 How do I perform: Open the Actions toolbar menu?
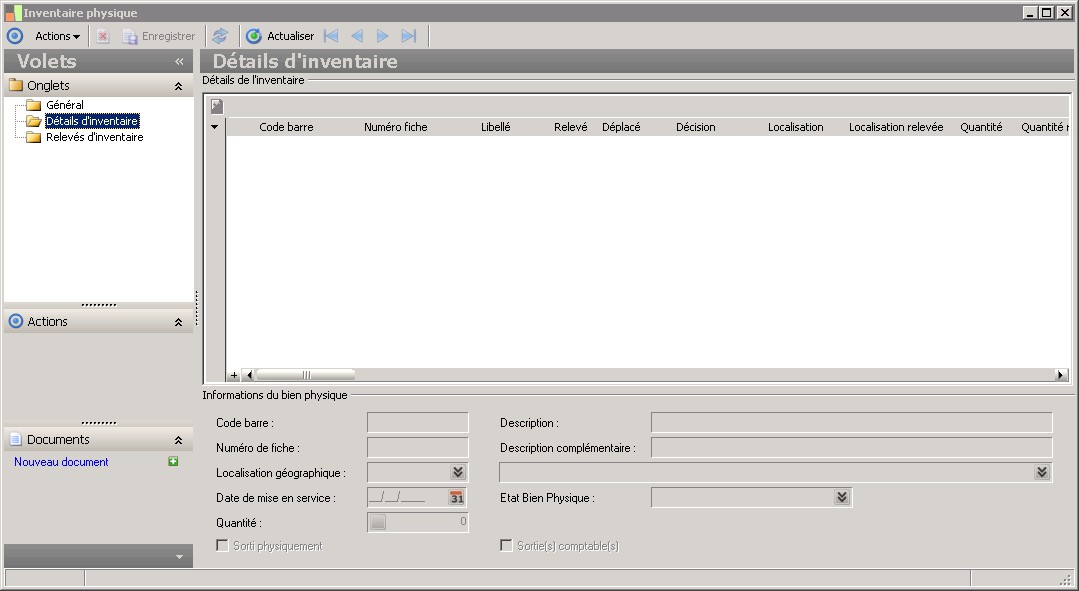(57, 36)
